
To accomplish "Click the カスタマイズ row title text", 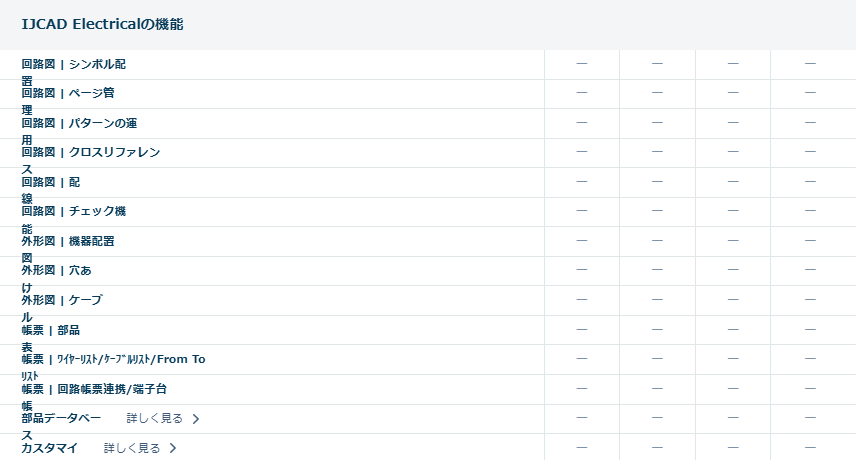I will pos(50,448).
